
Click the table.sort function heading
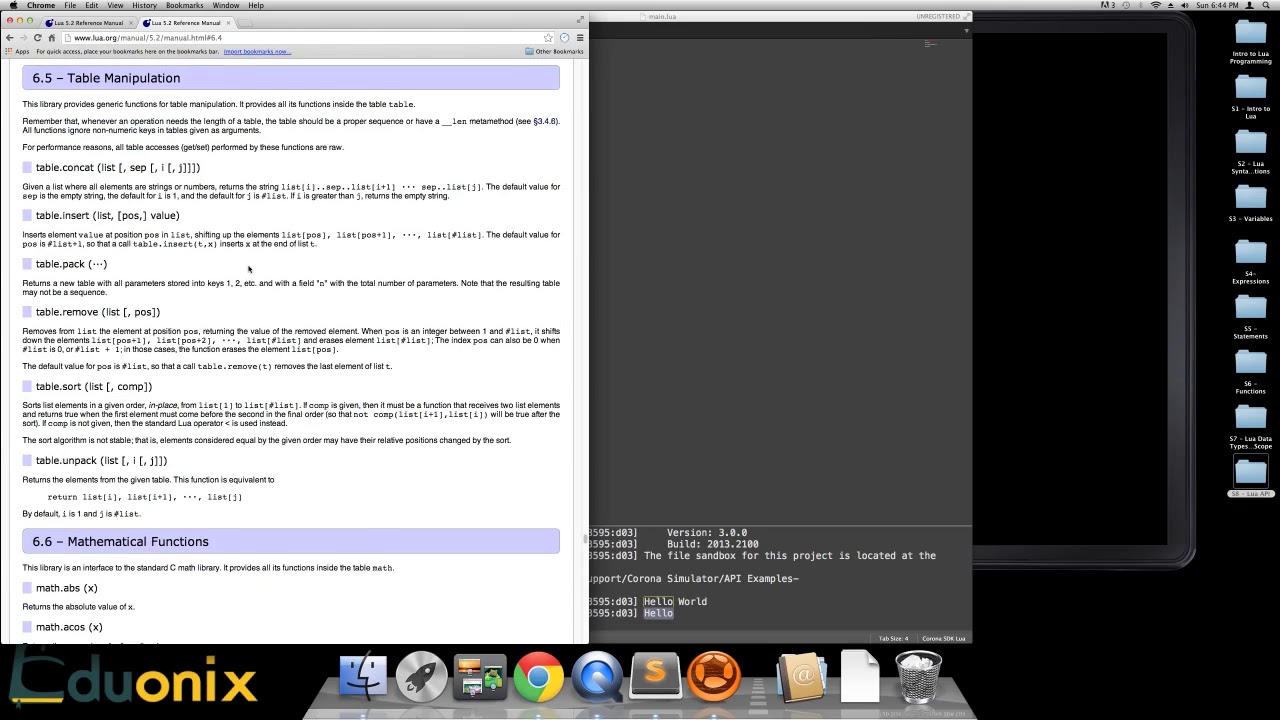click(x=94, y=386)
